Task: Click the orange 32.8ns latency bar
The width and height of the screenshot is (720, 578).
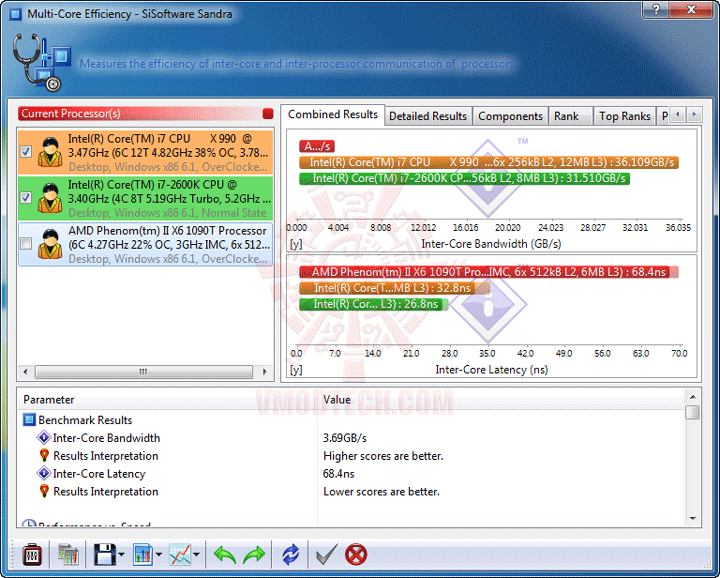Action: [x=394, y=288]
